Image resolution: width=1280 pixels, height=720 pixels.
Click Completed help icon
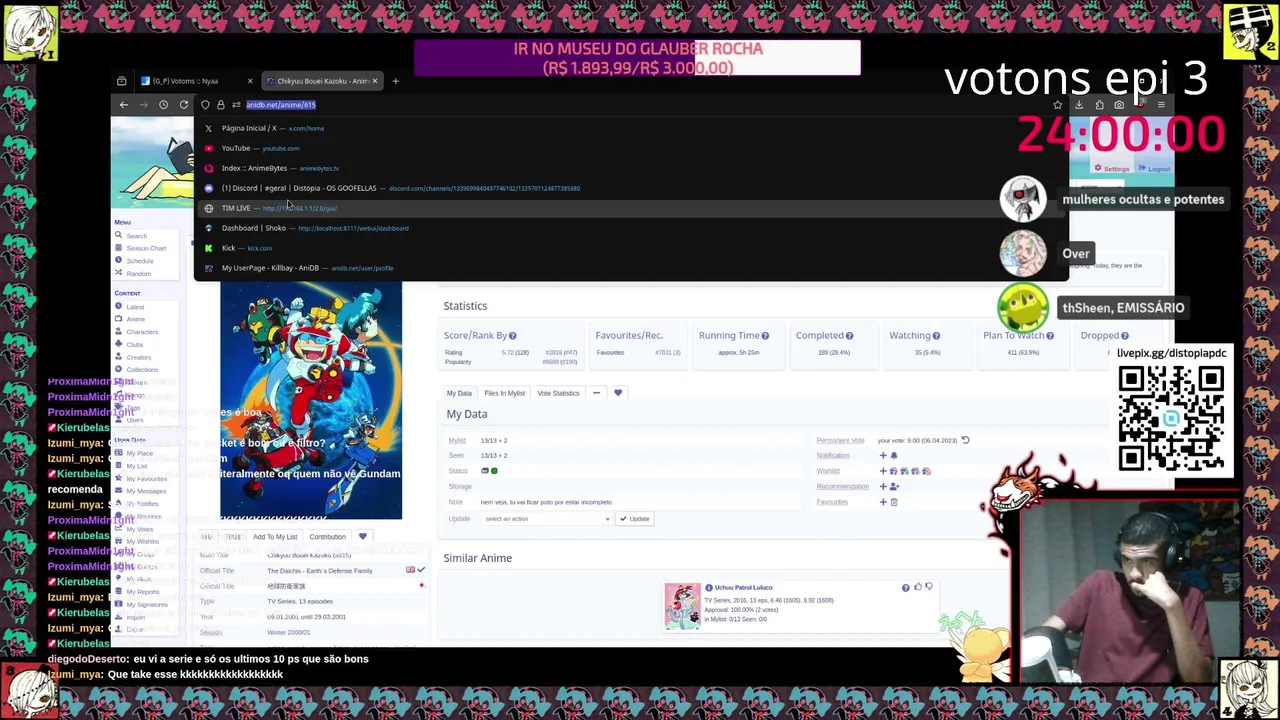tap(849, 336)
